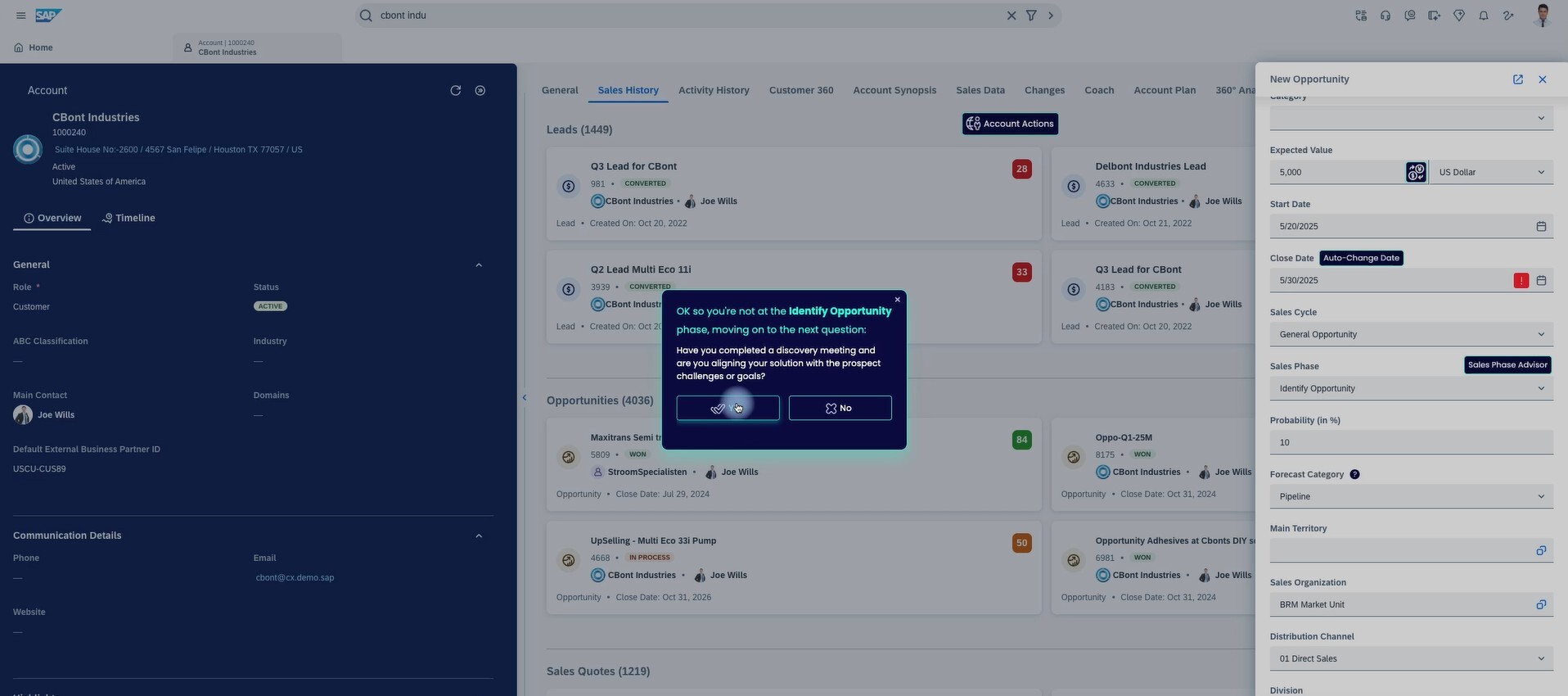This screenshot has height=696, width=1568.
Task: Close the Sales Phase Advisor popup
Action: click(x=898, y=300)
